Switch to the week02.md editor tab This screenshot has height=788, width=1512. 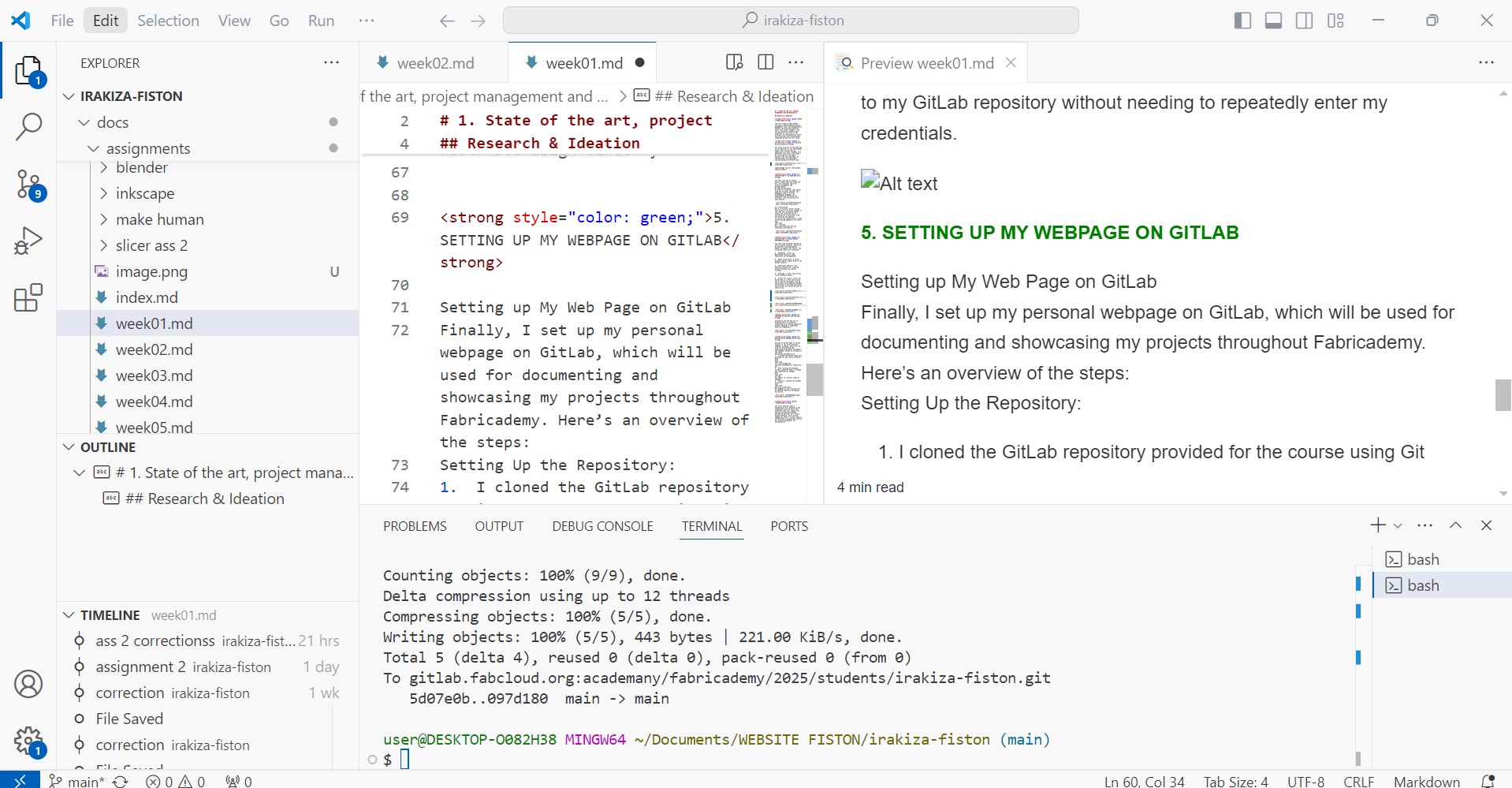(x=435, y=63)
